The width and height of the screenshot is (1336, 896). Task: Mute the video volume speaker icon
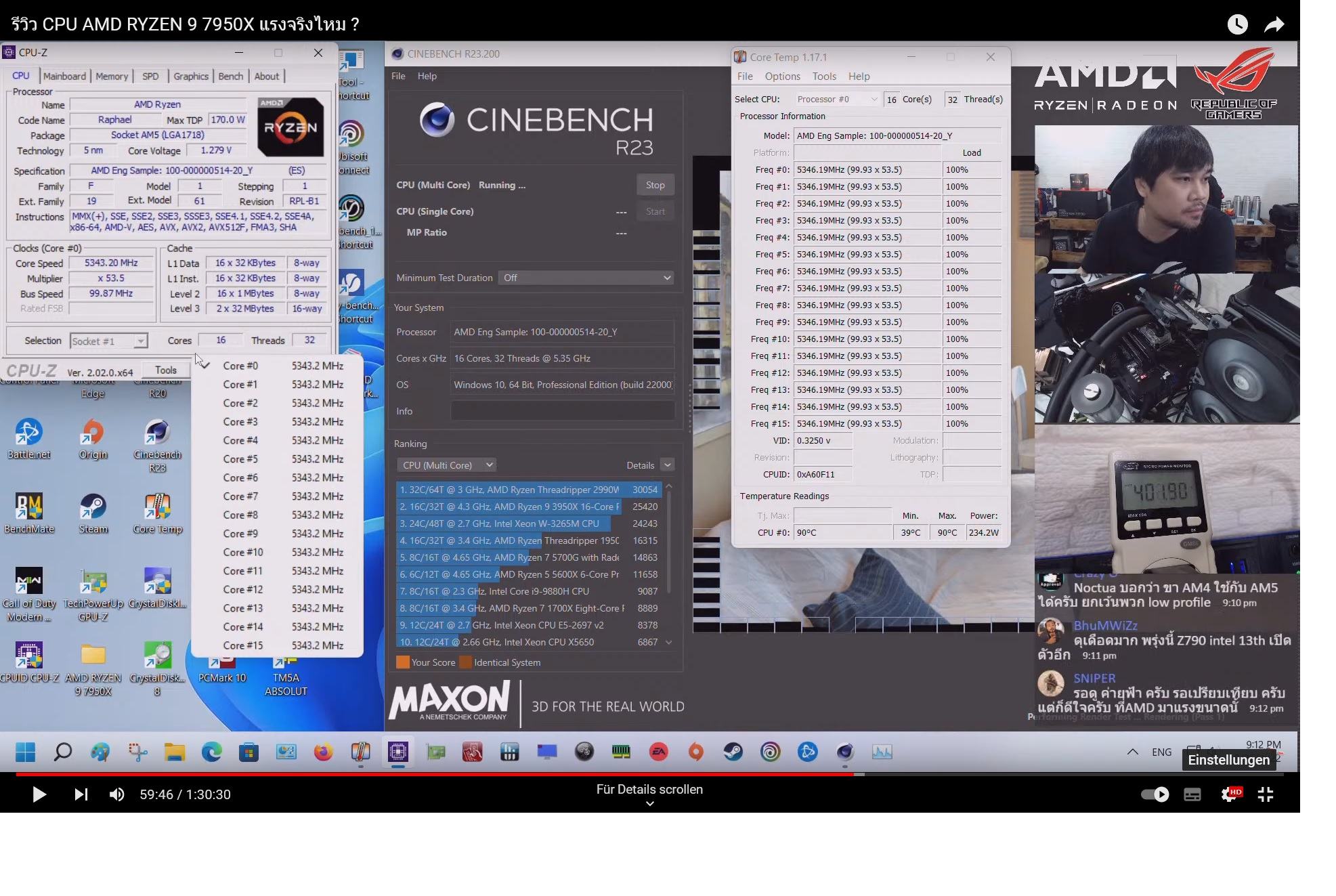[x=116, y=794]
